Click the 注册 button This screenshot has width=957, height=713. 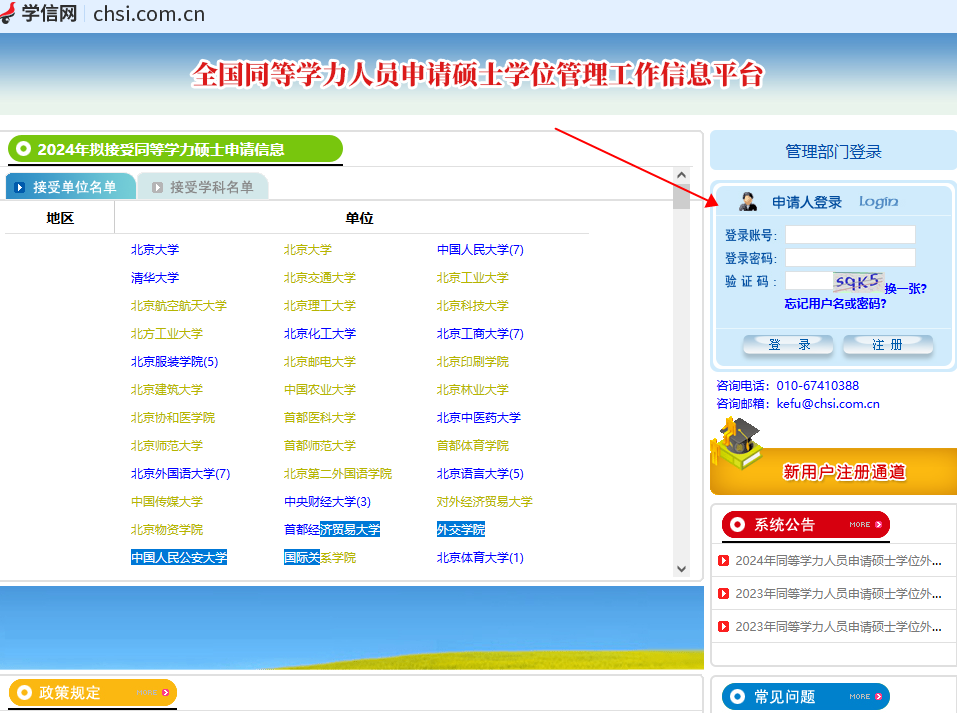click(x=888, y=345)
